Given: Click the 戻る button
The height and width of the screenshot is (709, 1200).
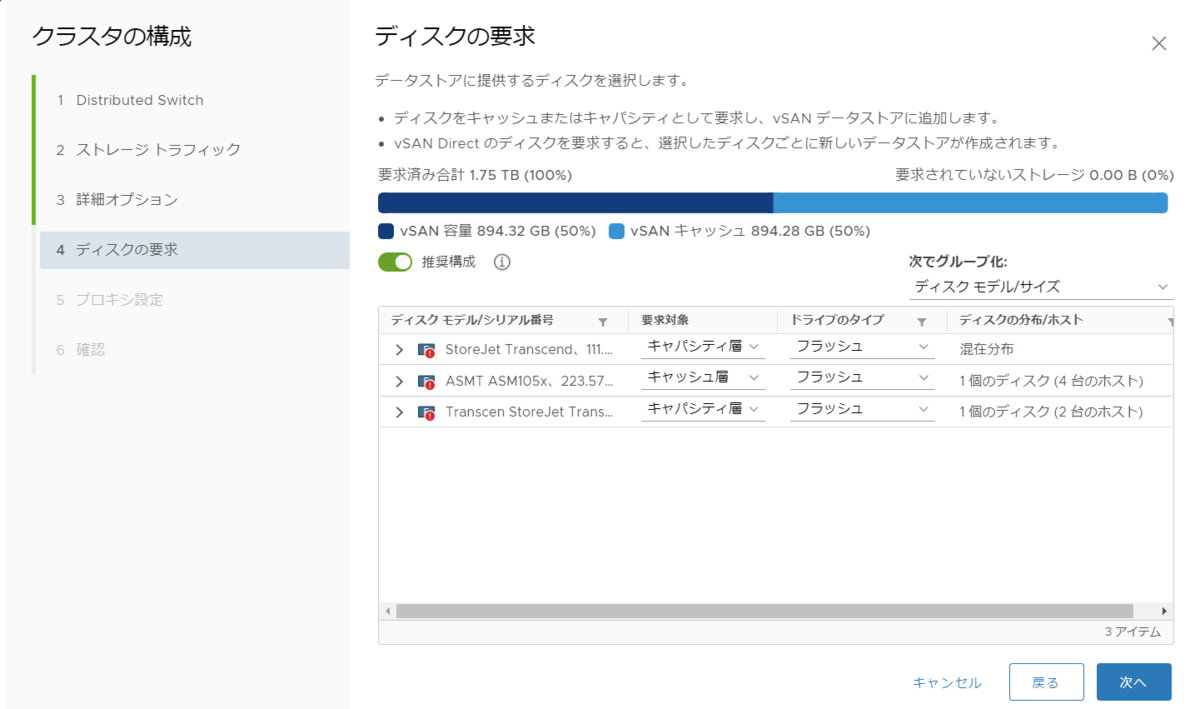Looking at the screenshot, I should pos(1046,681).
